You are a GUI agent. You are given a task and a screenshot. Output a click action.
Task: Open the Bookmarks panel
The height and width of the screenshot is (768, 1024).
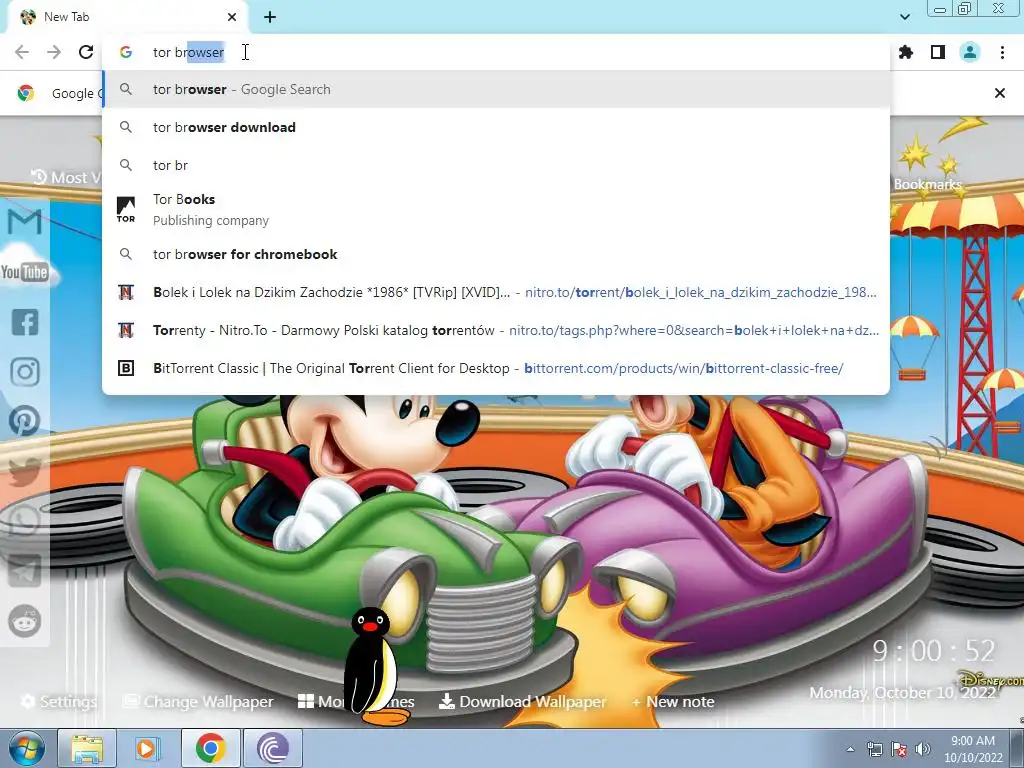point(927,184)
